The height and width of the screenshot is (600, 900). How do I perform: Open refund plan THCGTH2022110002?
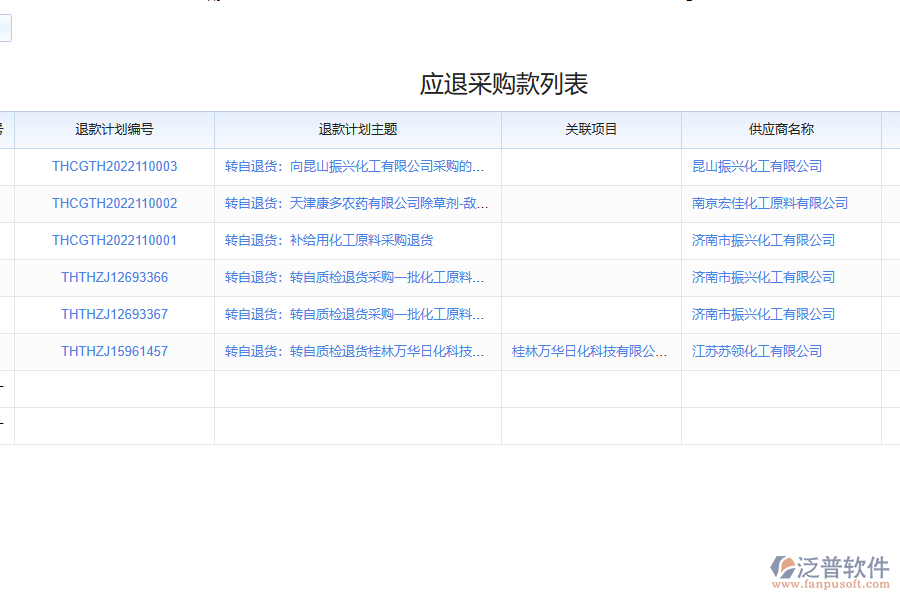(x=113, y=203)
